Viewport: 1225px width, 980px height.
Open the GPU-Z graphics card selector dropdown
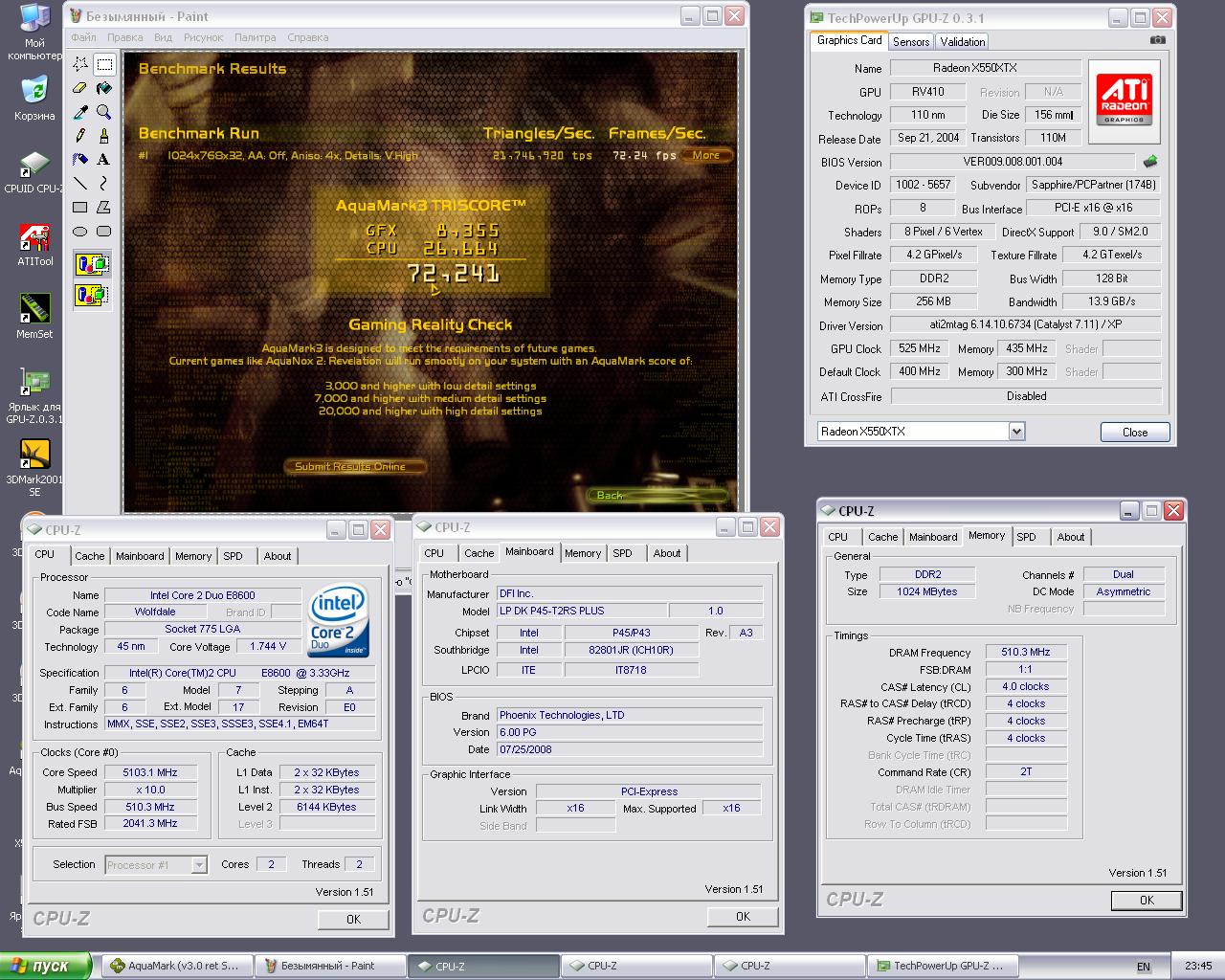click(1016, 432)
